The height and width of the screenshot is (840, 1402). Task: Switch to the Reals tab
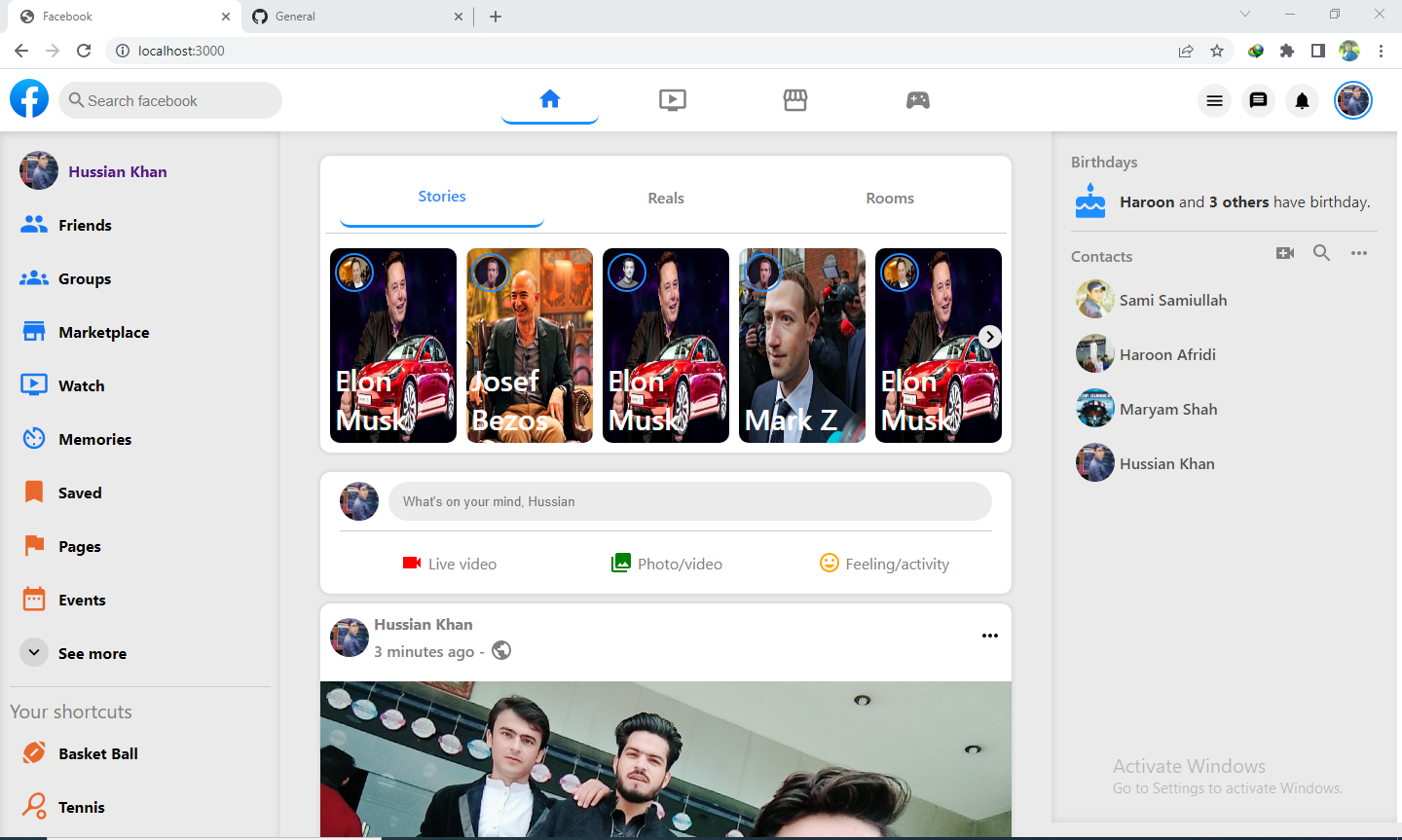(666, 199)
